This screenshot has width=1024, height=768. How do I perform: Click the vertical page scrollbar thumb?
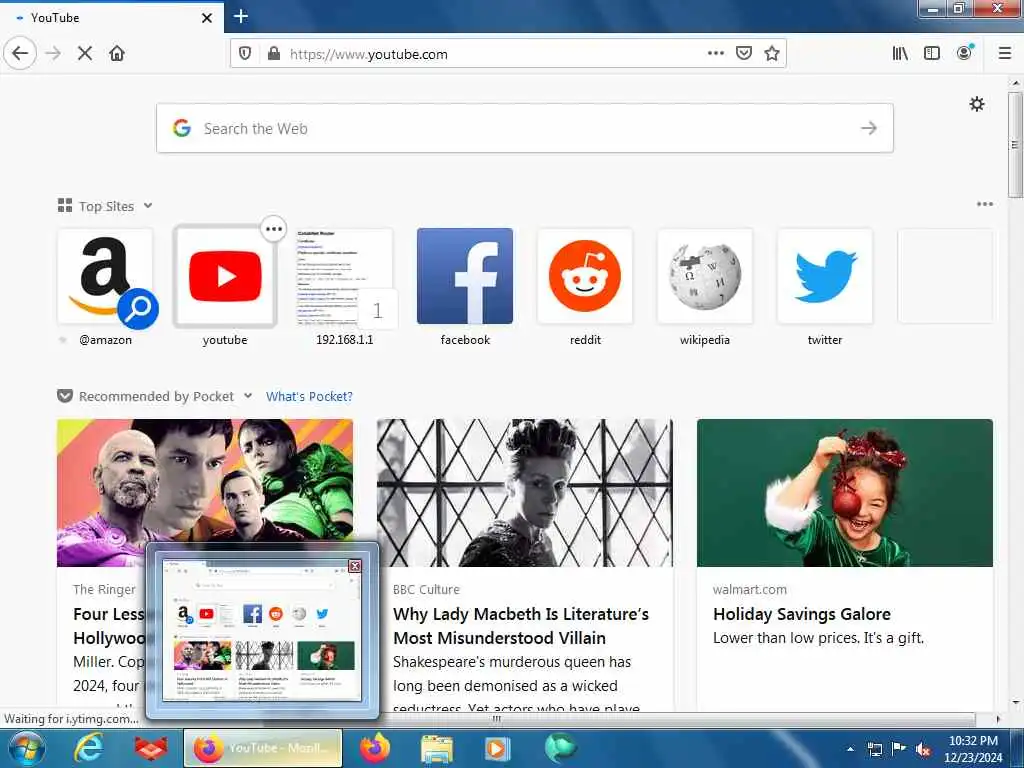click(x=1015, y=145)
